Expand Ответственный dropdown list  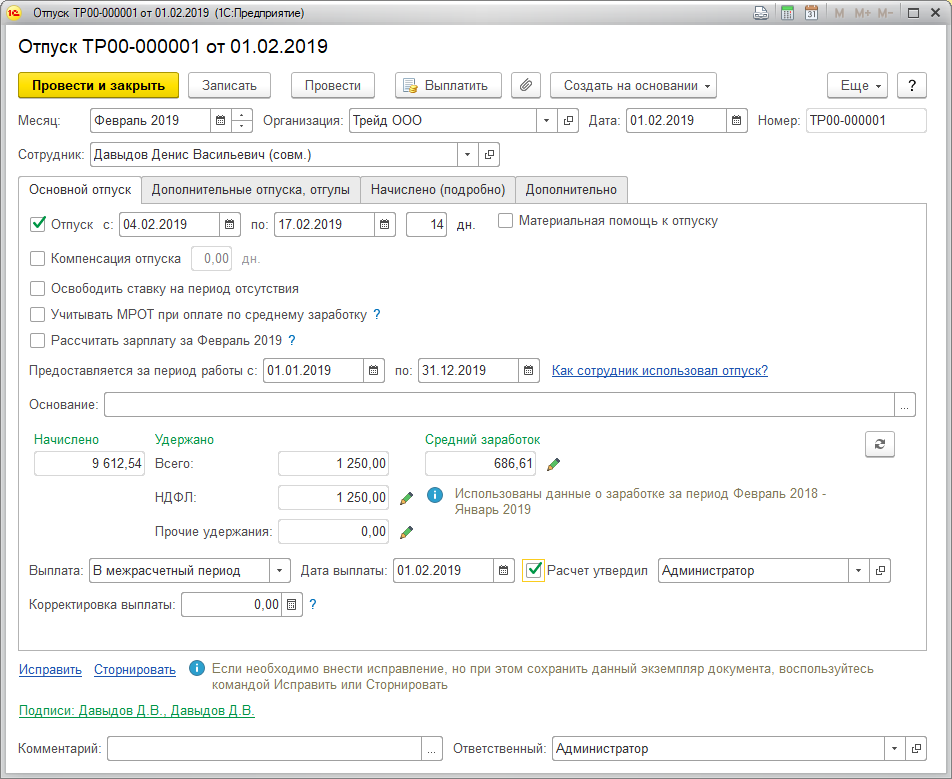[x=894, y=749]
